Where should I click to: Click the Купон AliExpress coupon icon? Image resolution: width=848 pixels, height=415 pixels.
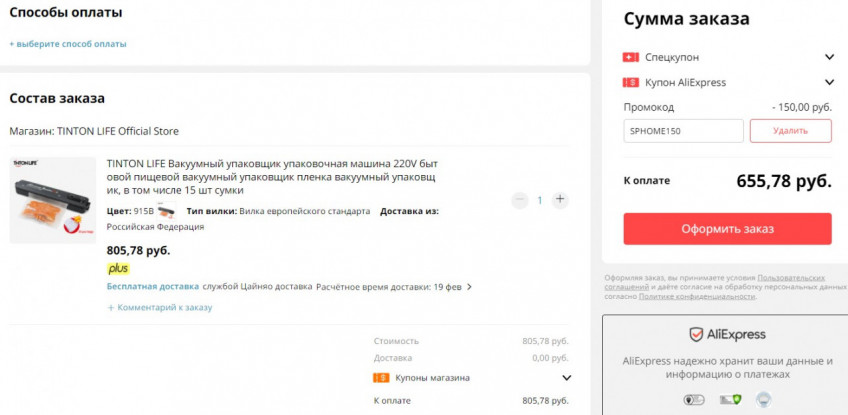point(630,83)
